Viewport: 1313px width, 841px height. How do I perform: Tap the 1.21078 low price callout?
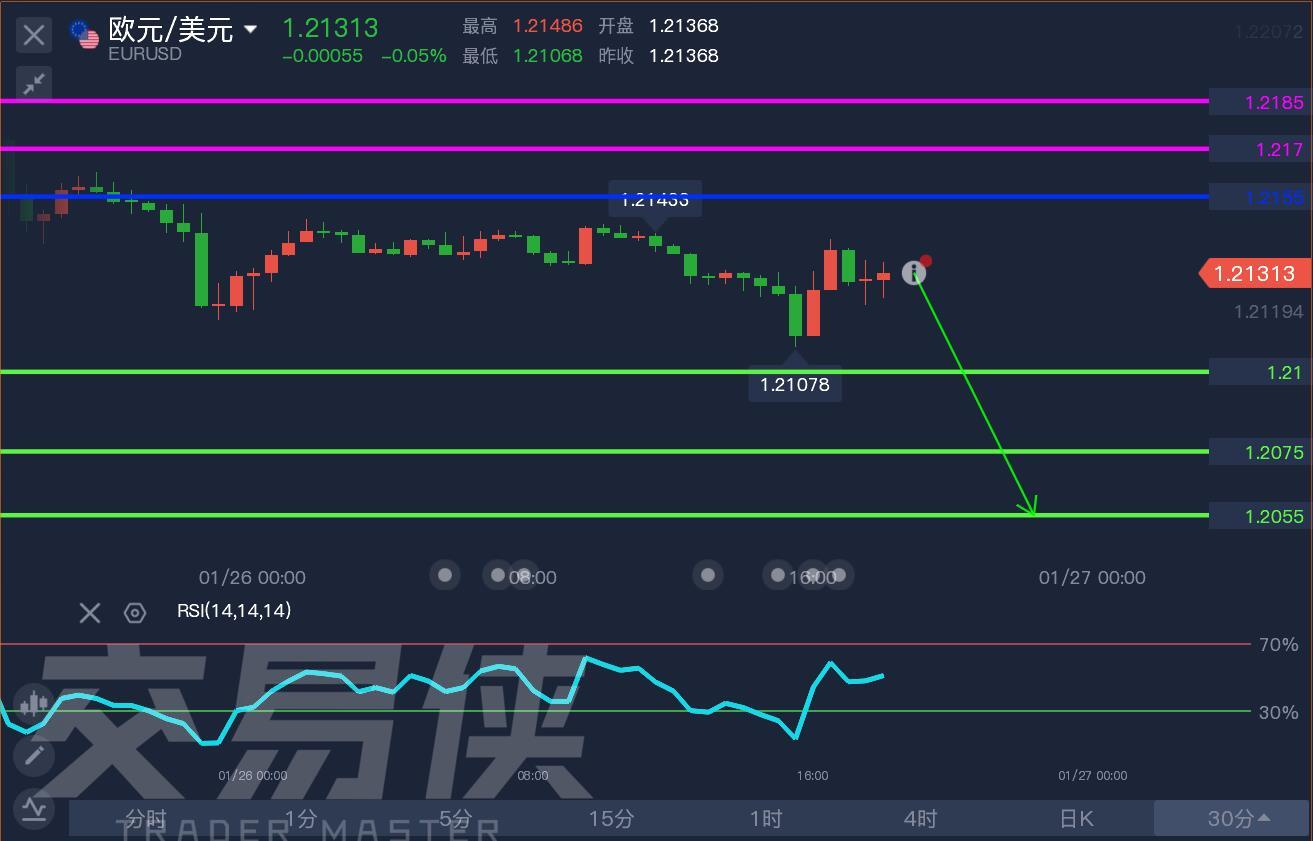(x=795, y=384)
